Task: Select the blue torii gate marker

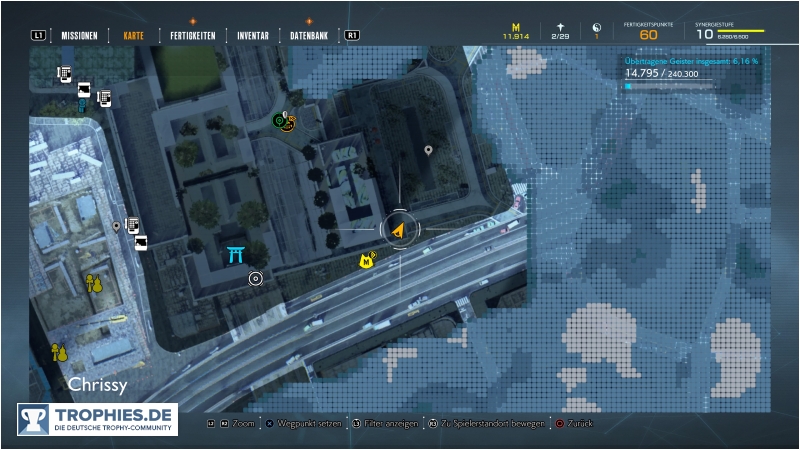Action: tap(236, 255)
